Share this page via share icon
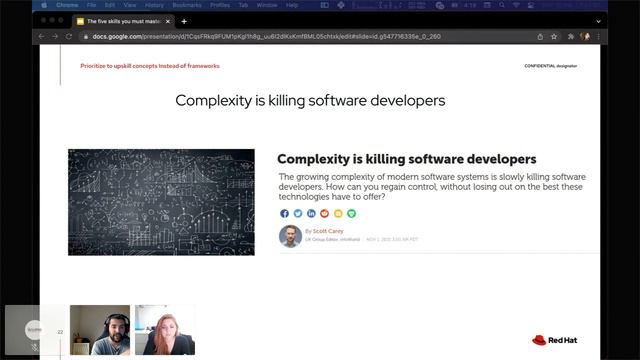 [540, 37]
